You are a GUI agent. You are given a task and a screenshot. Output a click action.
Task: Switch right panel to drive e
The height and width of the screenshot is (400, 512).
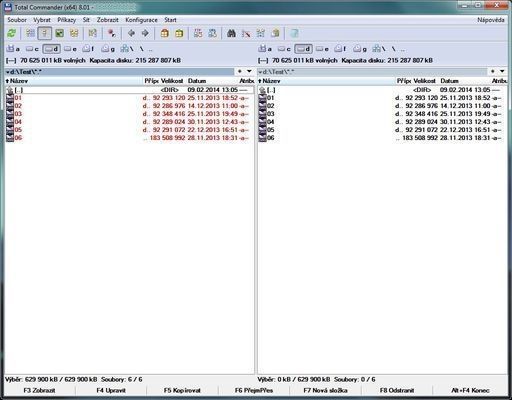tap(322, 49)
